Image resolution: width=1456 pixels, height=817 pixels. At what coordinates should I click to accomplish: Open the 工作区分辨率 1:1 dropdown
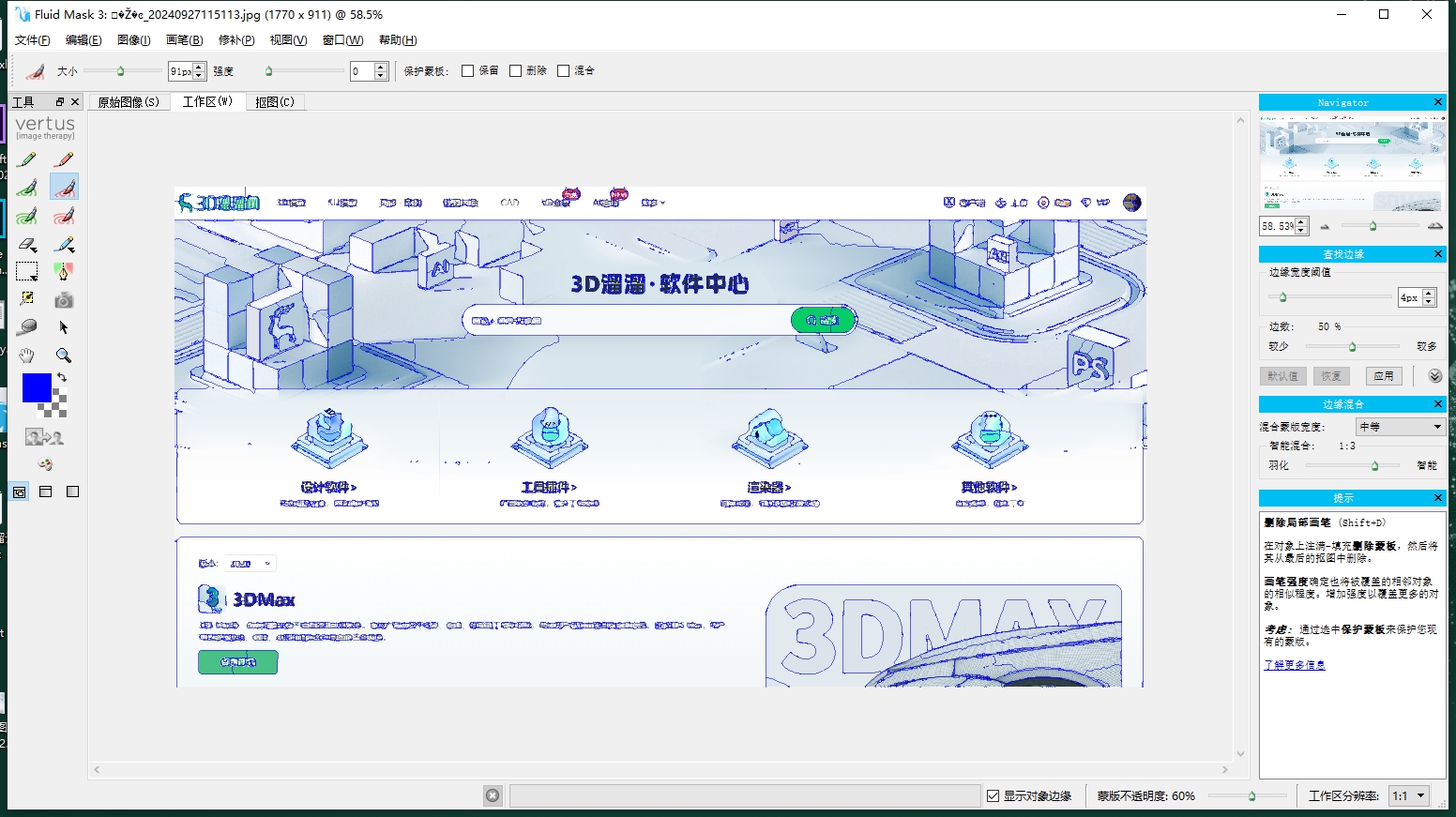(1408, 795)
